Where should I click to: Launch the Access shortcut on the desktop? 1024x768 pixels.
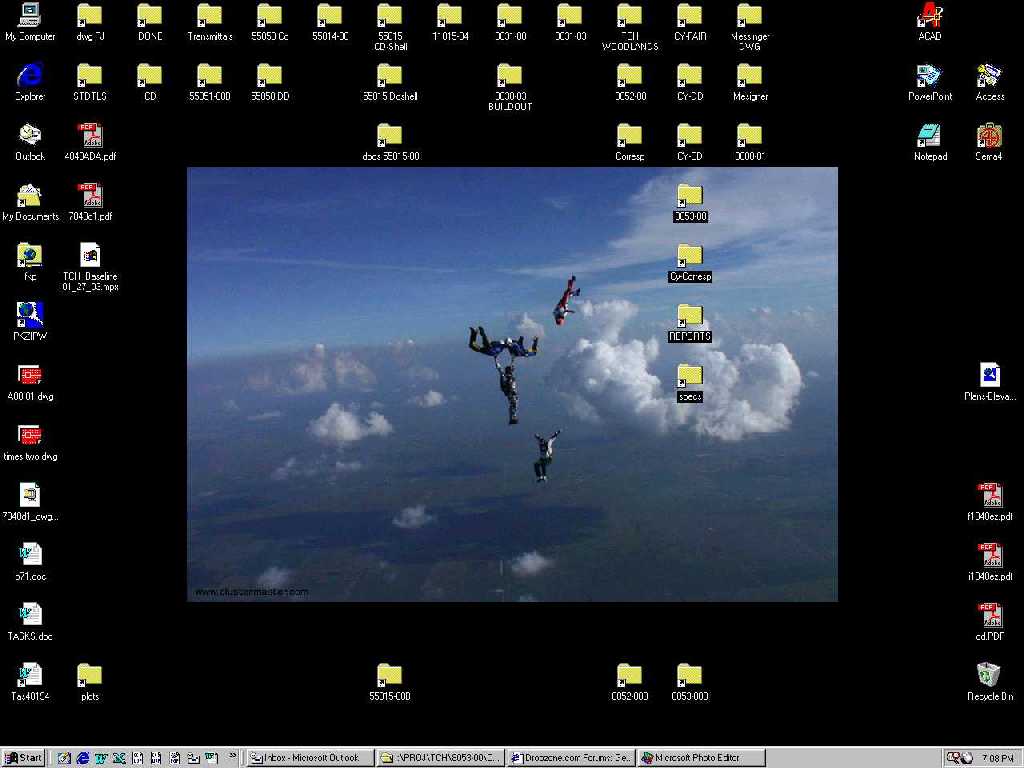click(x=990, y=76)
